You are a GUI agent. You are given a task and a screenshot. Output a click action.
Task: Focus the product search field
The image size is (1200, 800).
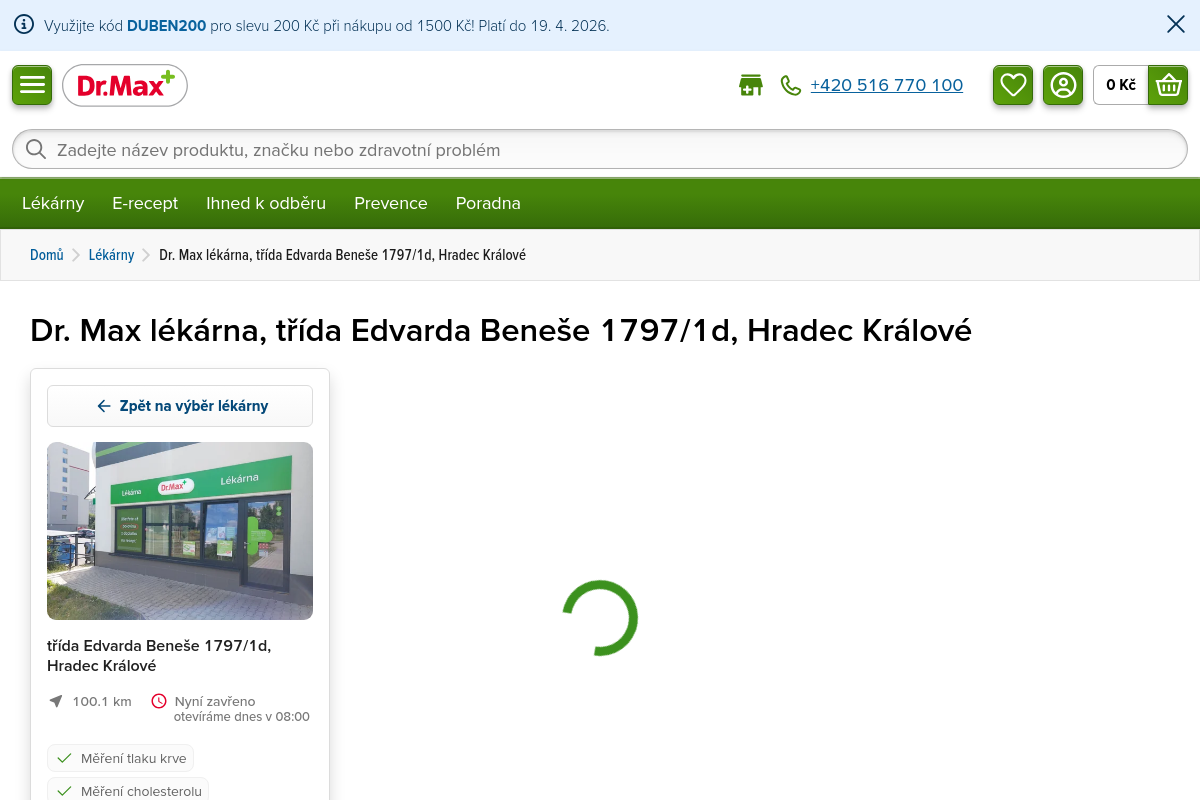click(600, 150)
